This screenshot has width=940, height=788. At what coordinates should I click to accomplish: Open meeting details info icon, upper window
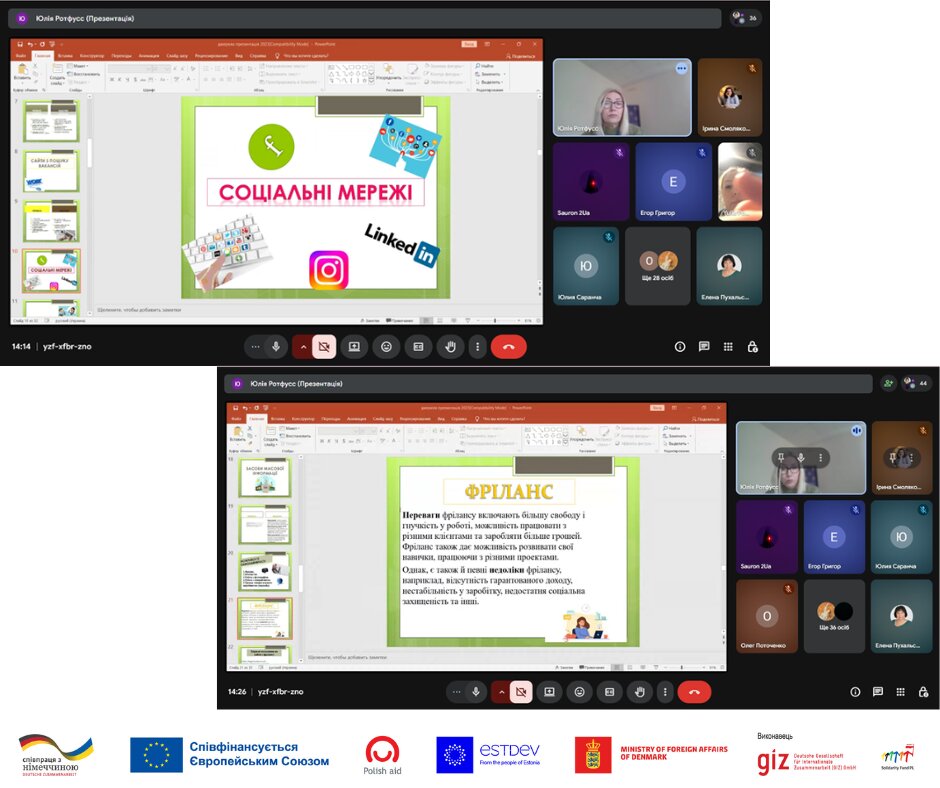coord(680,347)
